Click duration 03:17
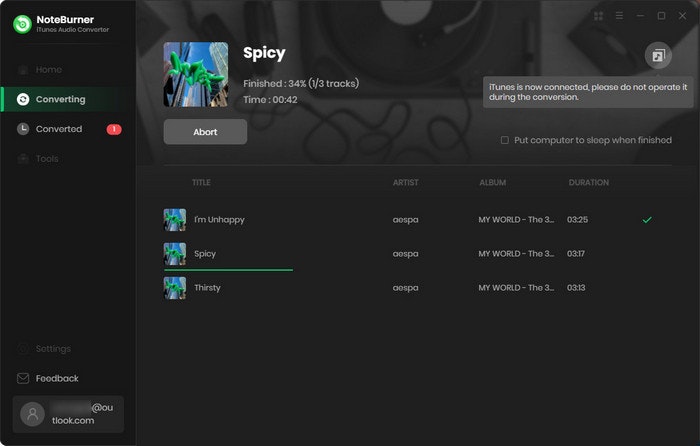Viewport: 700px width, 446px height. point(576,254)
